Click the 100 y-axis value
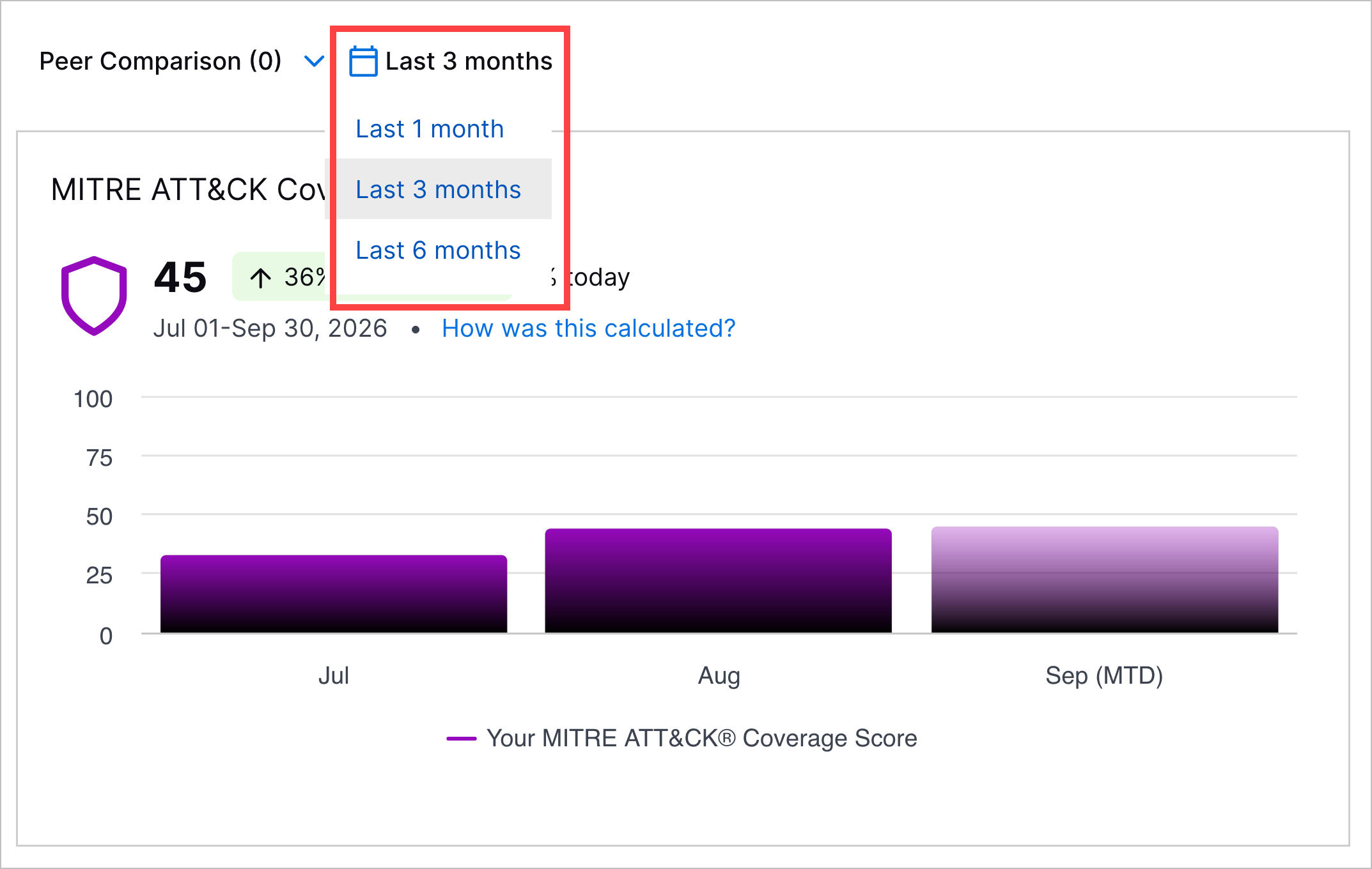 (93, 399)
